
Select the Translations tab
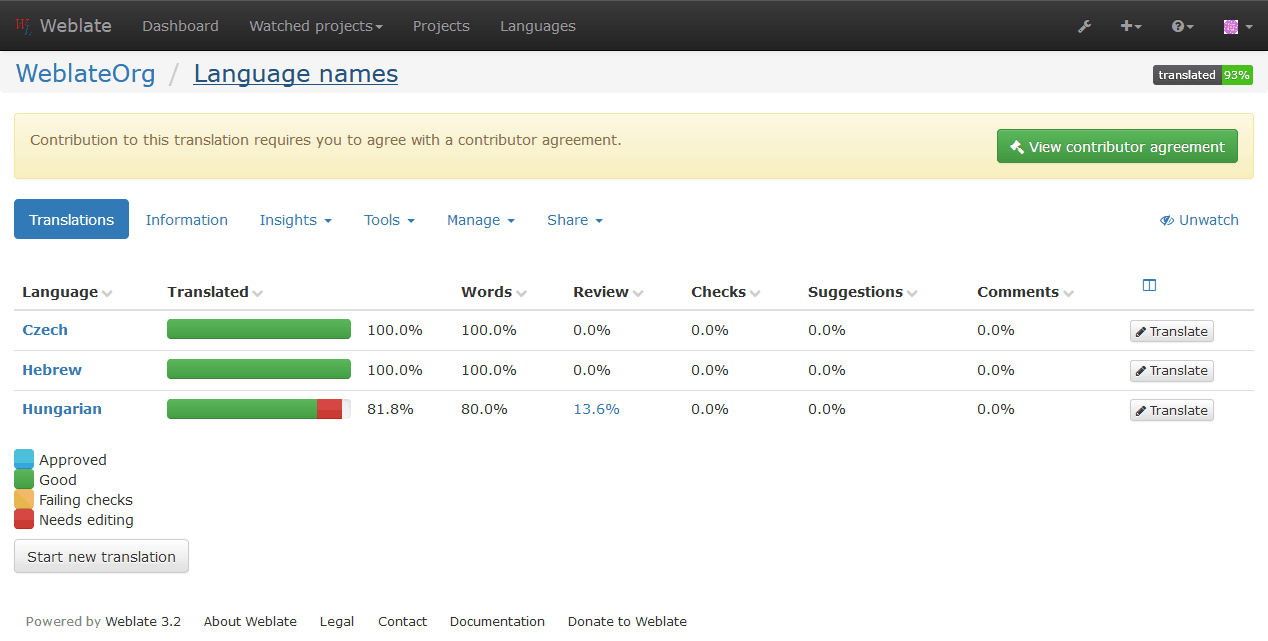pos(71,220)
